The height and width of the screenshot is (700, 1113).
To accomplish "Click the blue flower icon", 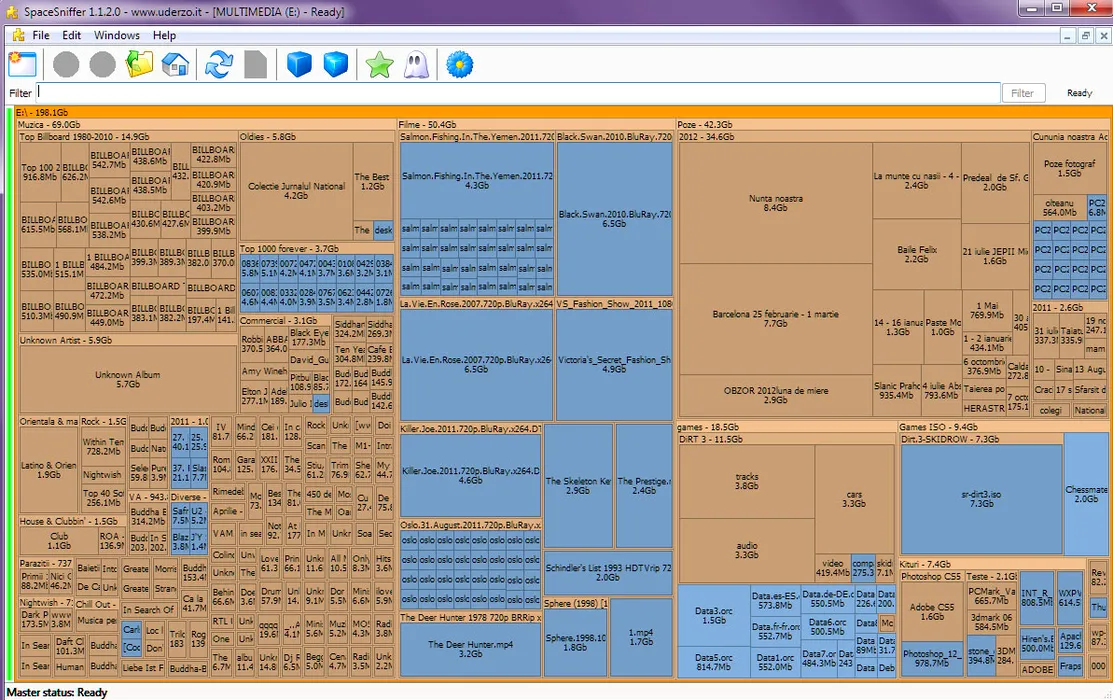I will 459,65.
